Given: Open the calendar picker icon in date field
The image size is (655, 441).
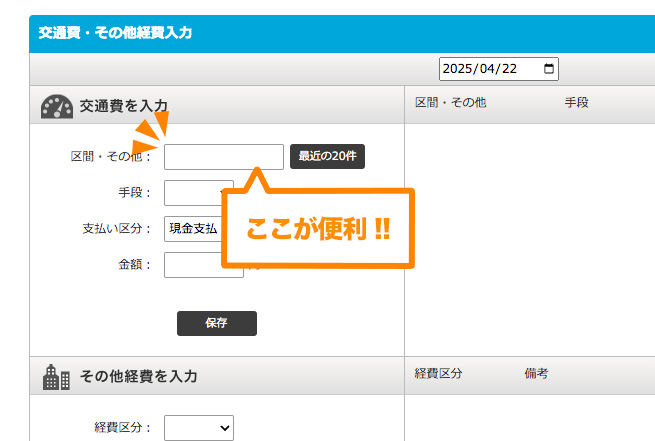Looking at the screenshot, I should pyautogui.click(x=549, y=68).
